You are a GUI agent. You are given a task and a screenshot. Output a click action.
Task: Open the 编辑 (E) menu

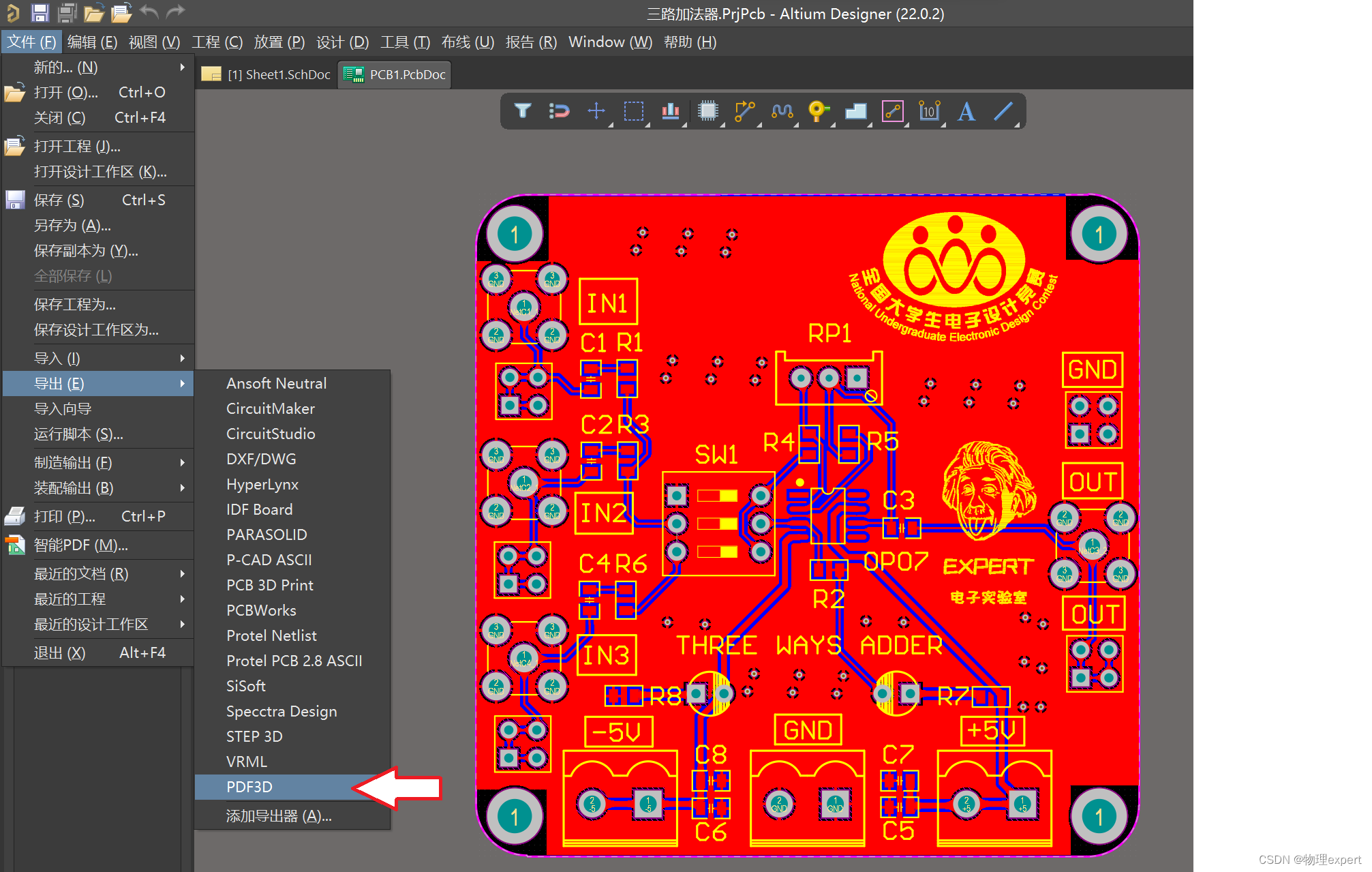click(x=92, y=42)
